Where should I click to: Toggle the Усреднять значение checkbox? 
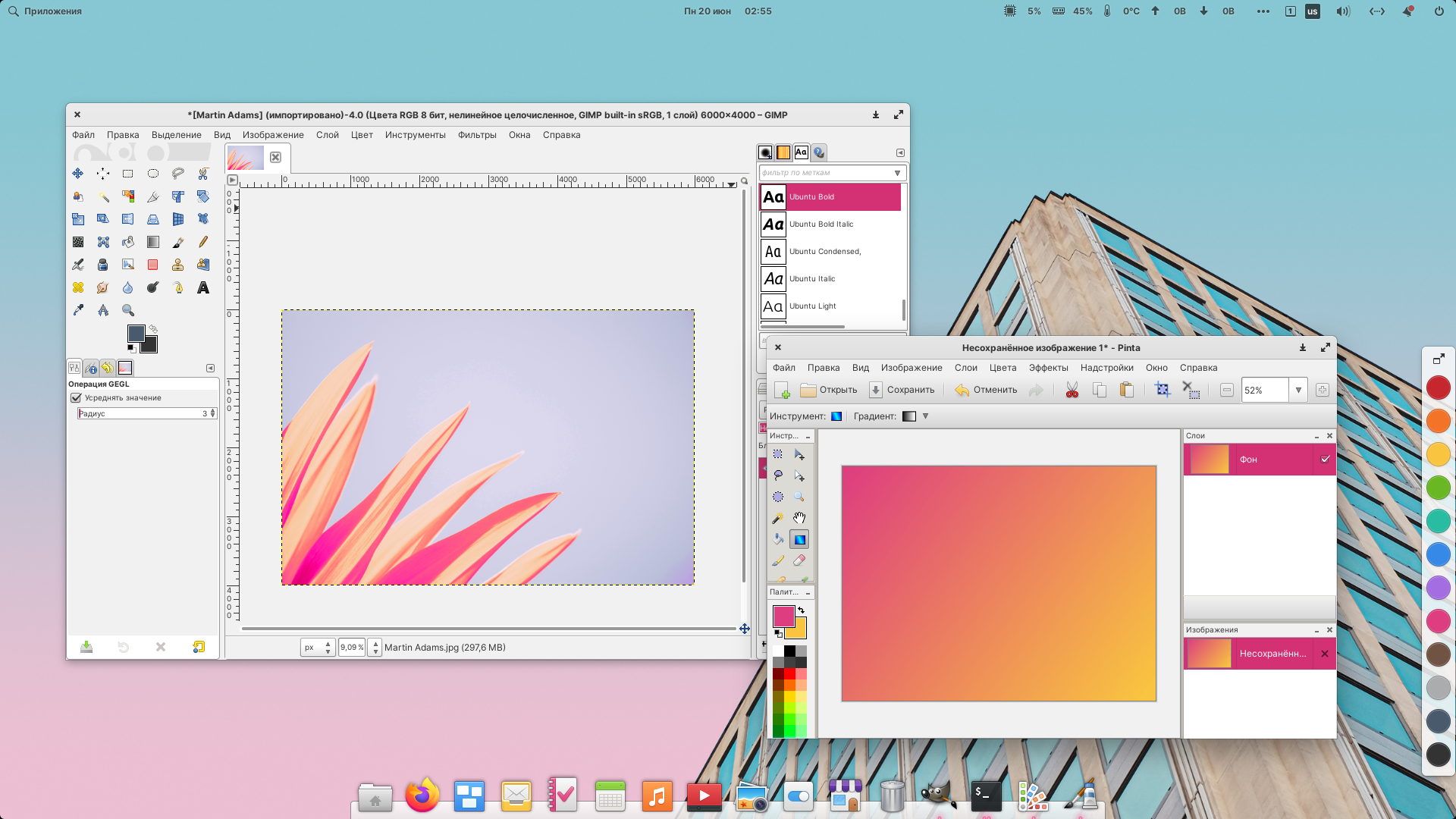point(77,398)
